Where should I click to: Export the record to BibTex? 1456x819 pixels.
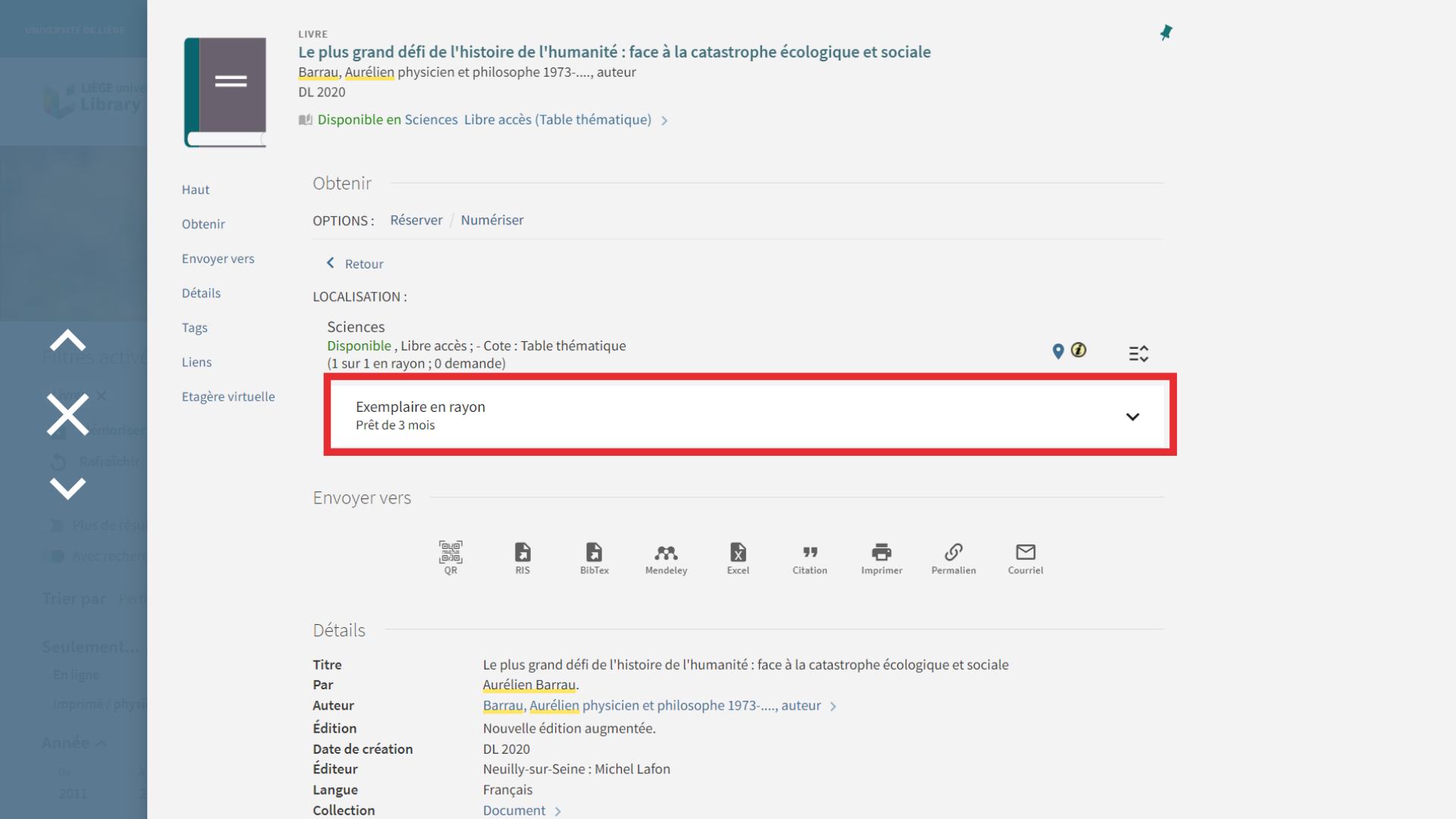point(595,557)
